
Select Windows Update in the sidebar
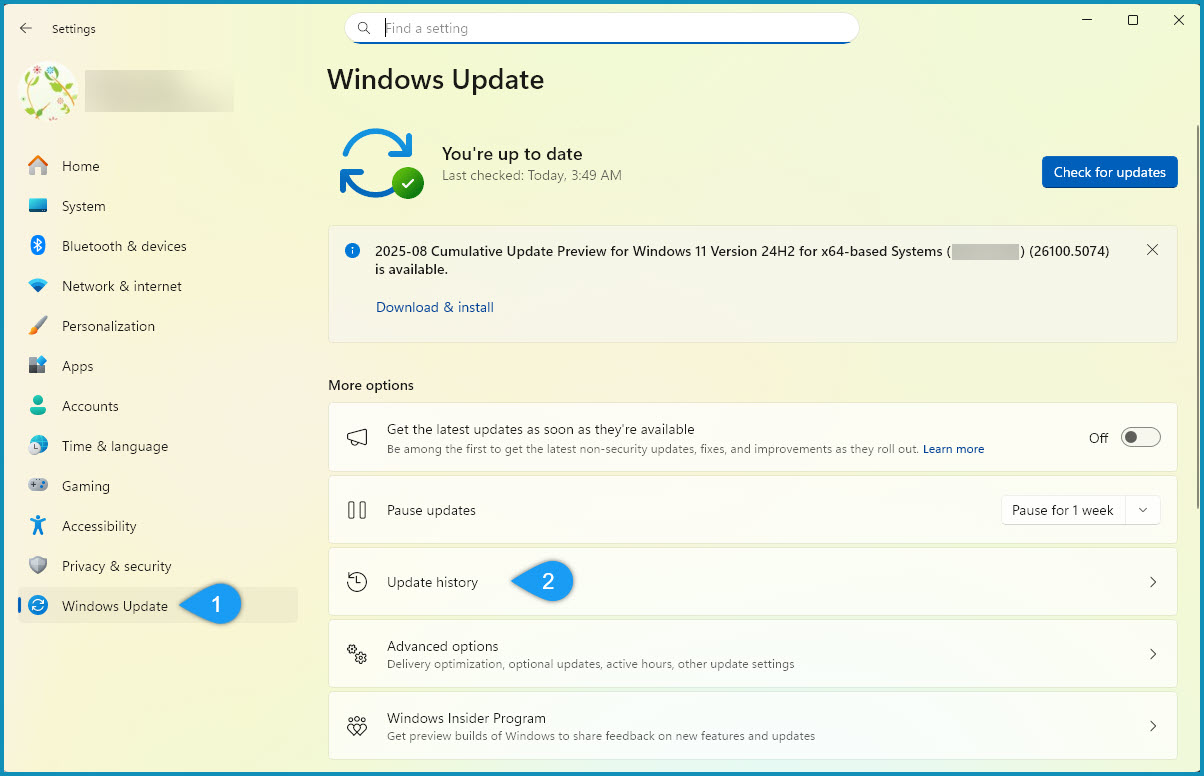[112, 605]
